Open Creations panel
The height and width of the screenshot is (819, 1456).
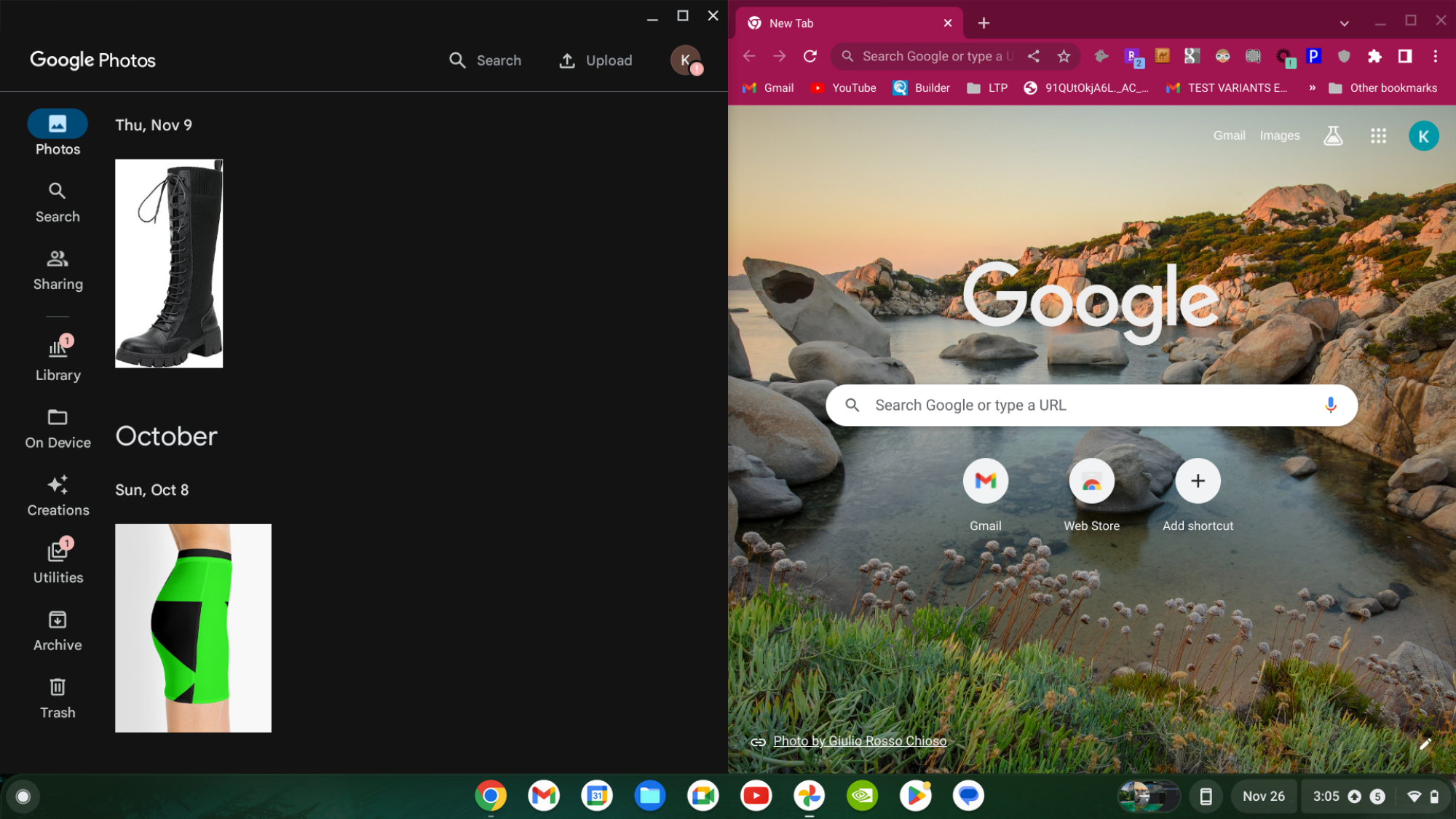pyautogui.click(x=57, y=494)
